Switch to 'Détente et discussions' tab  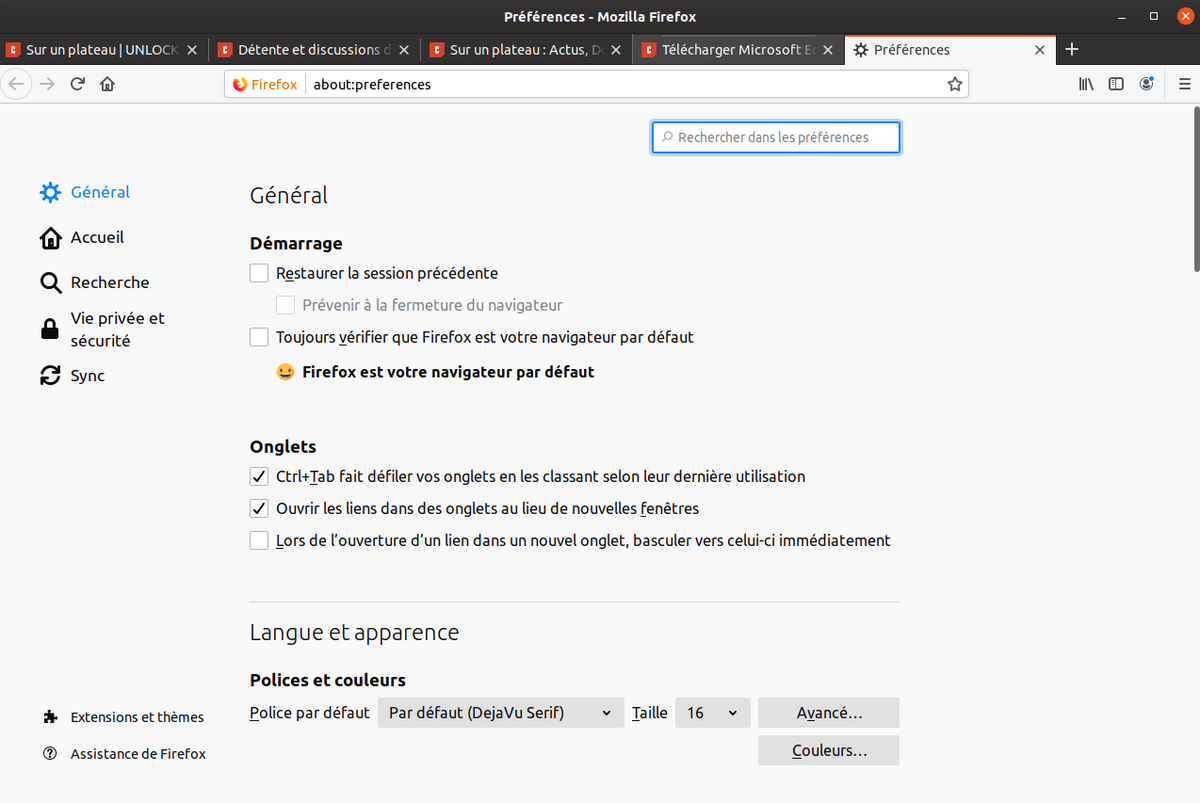tap(315, 50)
